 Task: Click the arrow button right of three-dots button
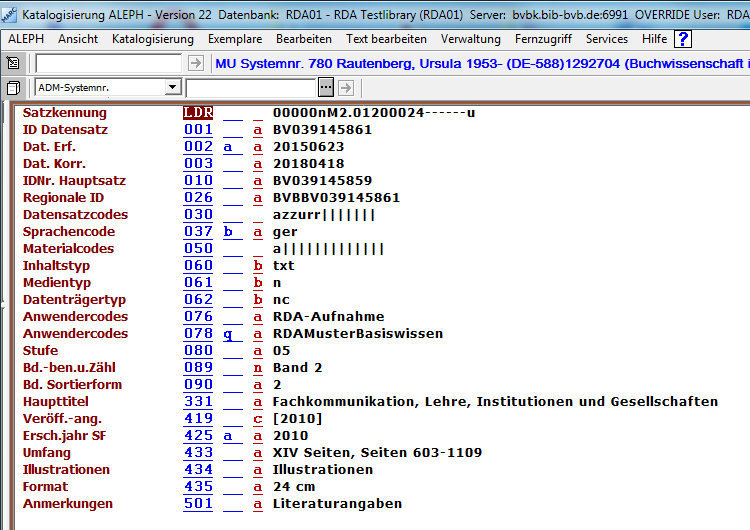tap(345, 88)
